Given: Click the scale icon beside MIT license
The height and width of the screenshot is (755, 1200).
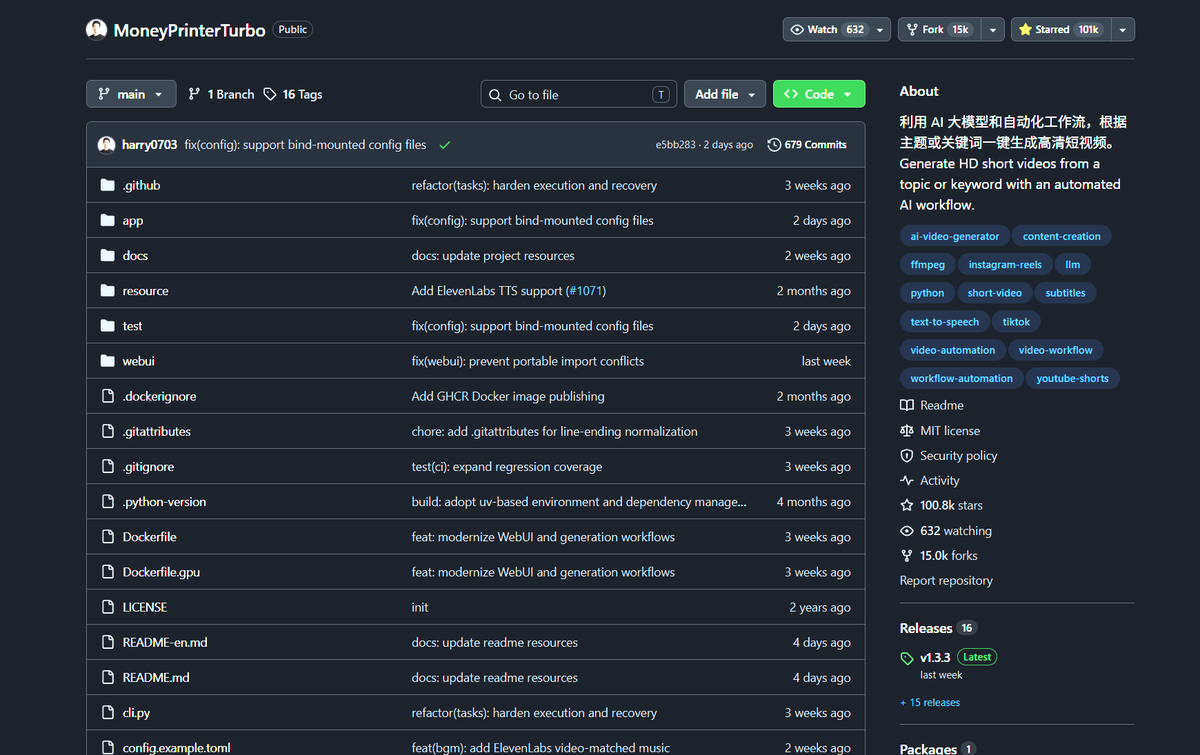Looking at the screenshot, I should [x=907, y=431].
